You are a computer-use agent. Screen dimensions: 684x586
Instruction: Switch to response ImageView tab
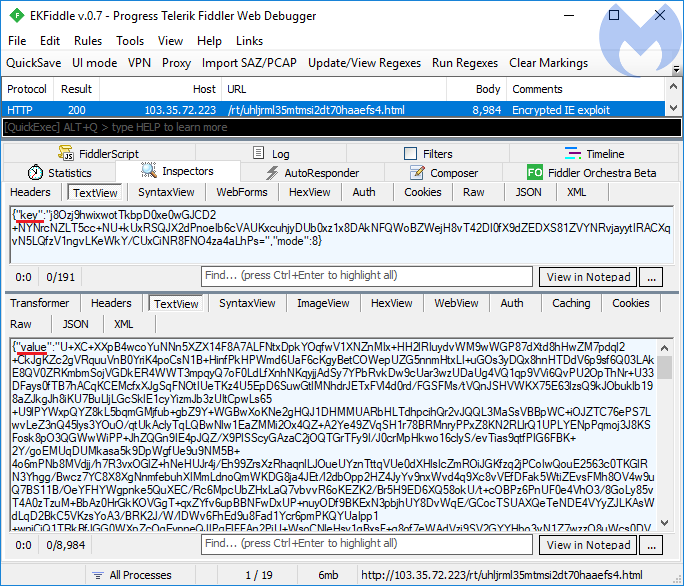coord(323,303)
